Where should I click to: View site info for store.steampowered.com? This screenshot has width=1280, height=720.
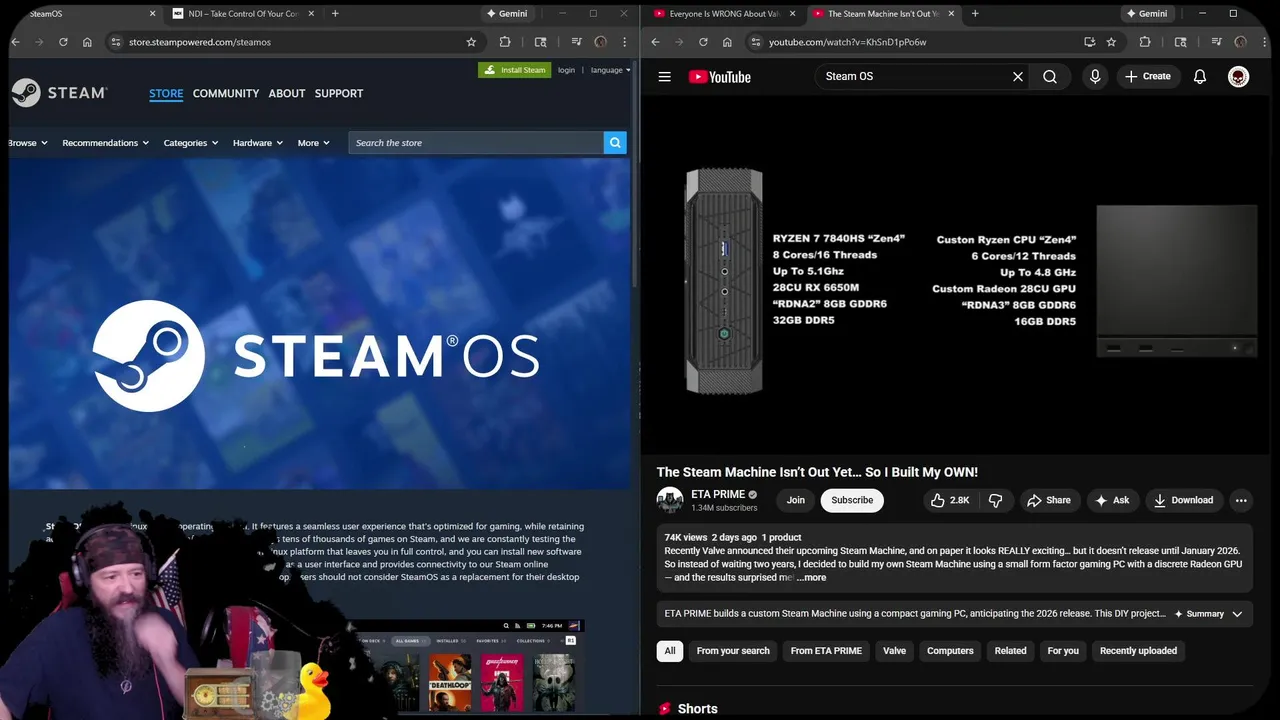pos(116,42)
